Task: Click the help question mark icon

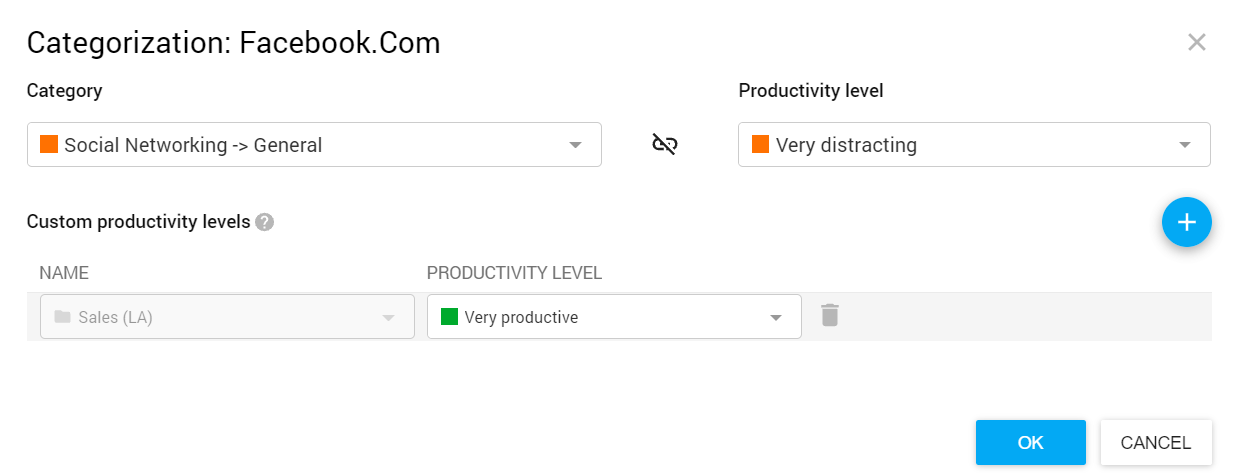Action: (264, 222)
